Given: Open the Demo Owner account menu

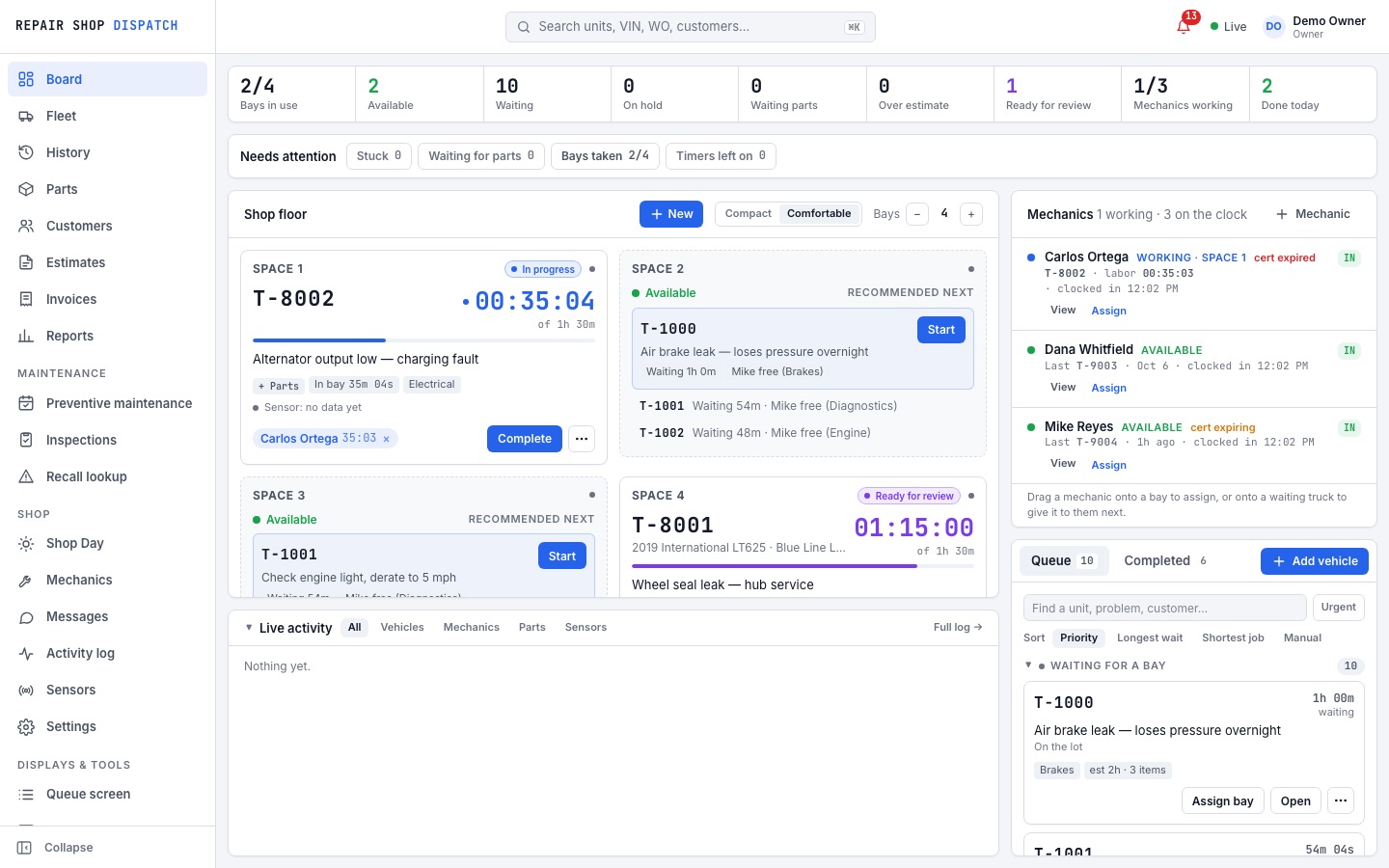Looking at the screenshot, I should [1315, 27].
